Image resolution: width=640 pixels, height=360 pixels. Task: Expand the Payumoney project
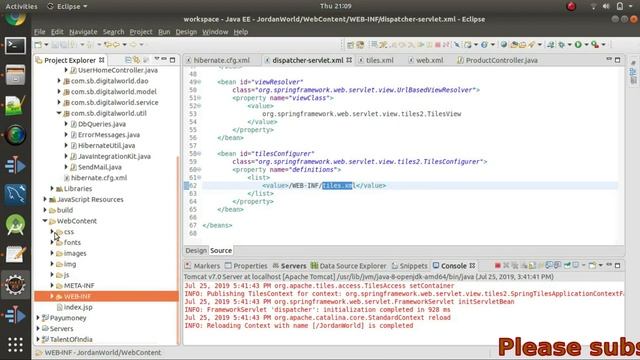[x=38, y=318]
